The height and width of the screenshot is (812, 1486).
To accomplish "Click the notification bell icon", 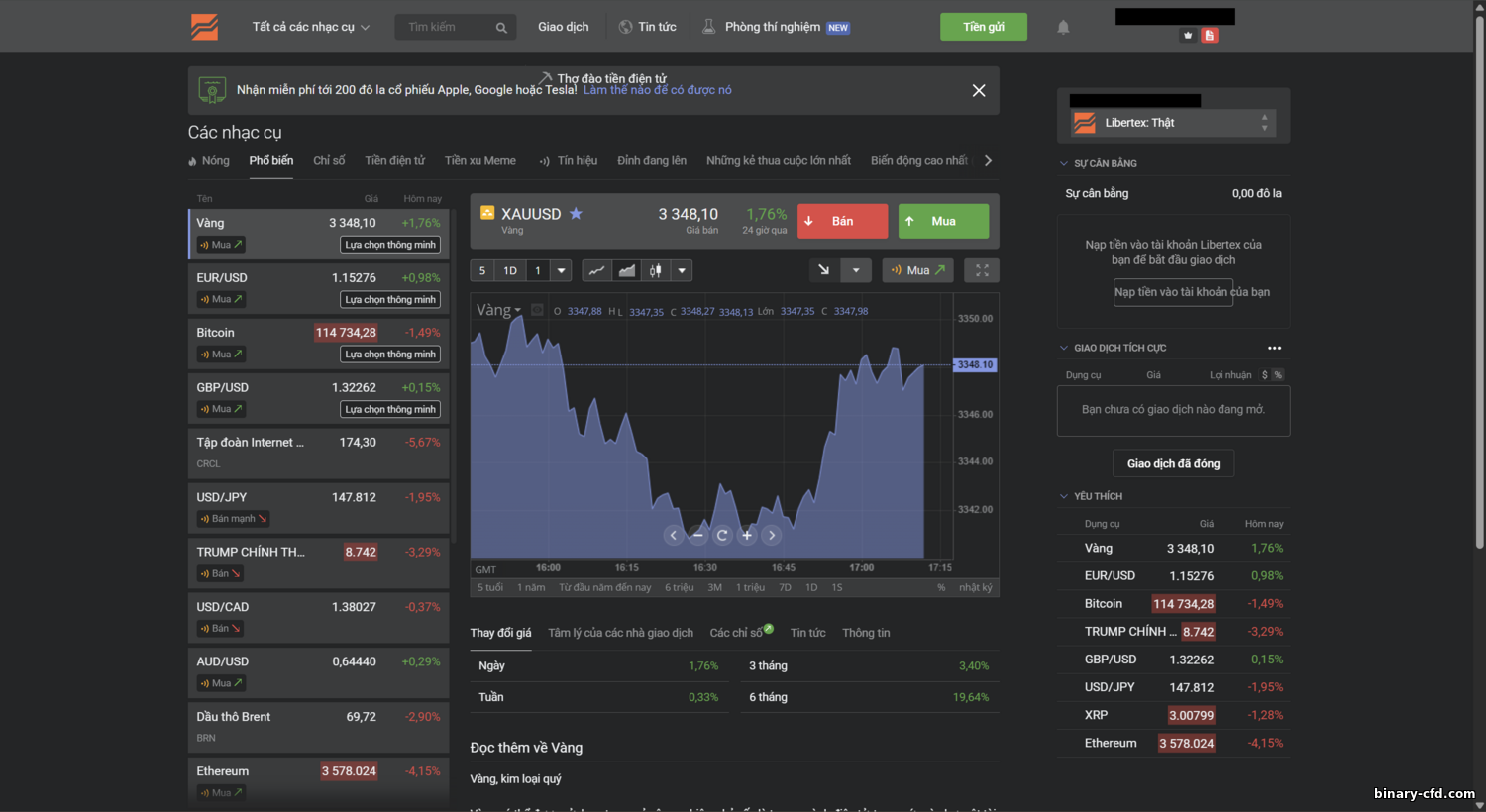I will click(x=1062, y=27).
